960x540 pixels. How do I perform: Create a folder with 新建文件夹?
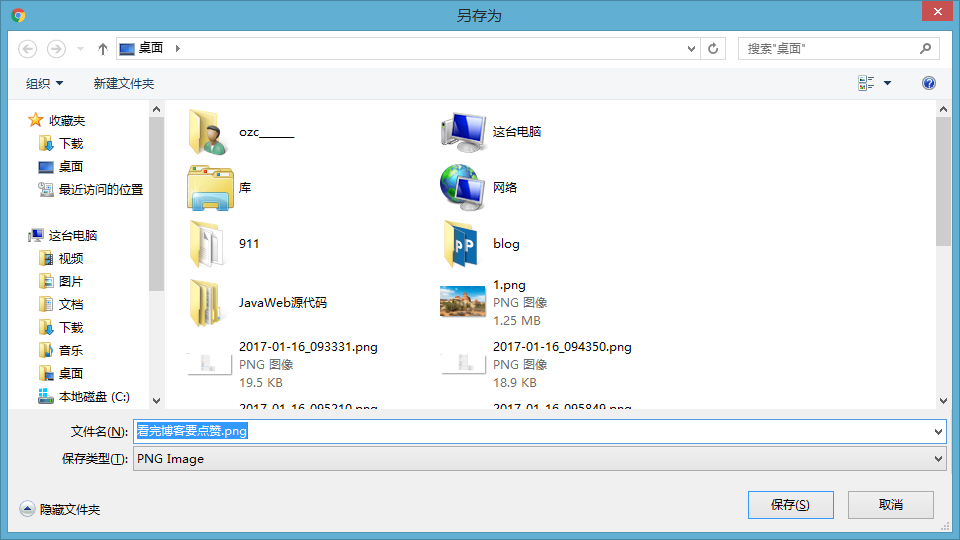coord(124,83)
